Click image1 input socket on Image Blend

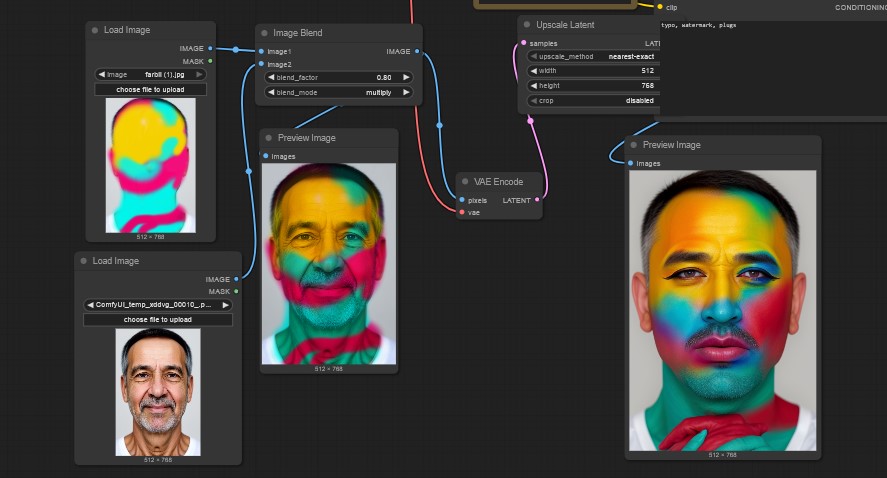coord(261,51)
